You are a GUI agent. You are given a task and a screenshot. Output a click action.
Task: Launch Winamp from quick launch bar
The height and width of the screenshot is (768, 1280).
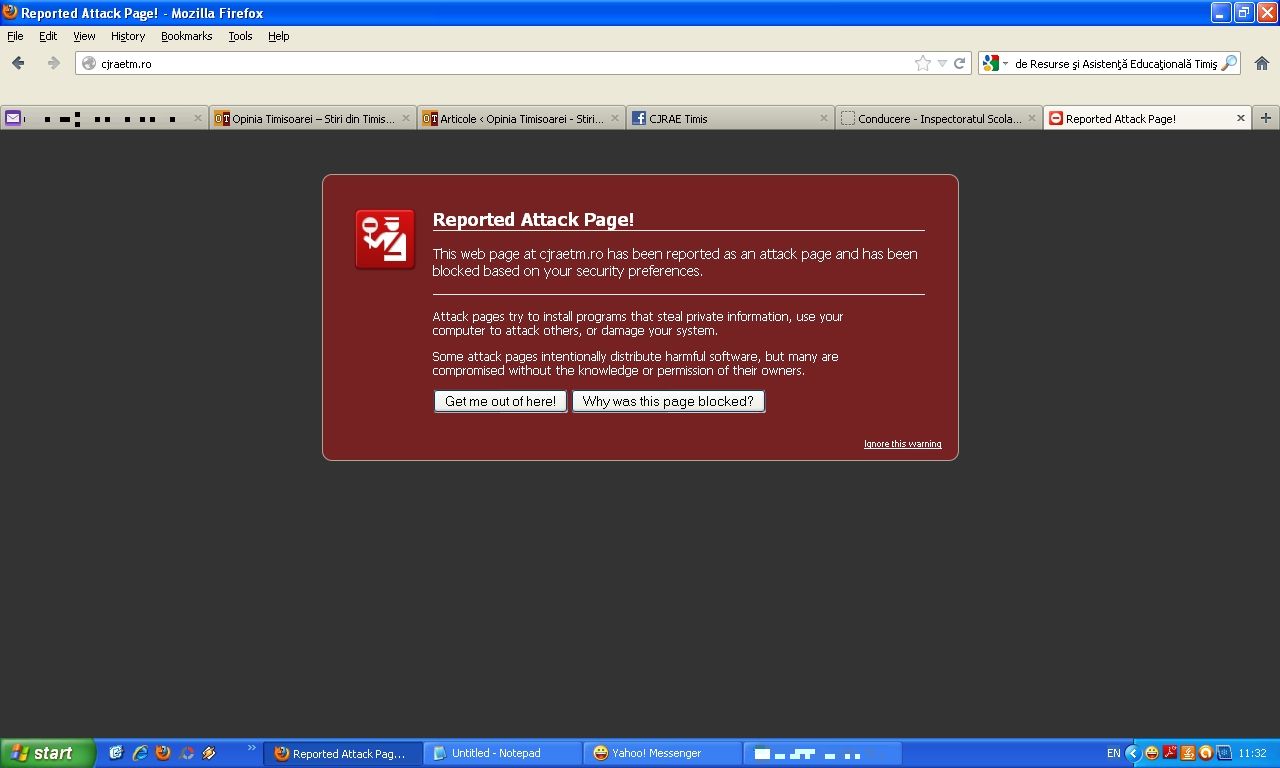coord(209,753)
